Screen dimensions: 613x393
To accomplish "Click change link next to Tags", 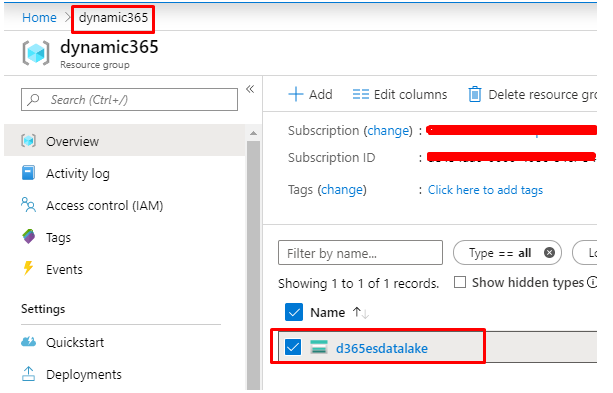I will (x=342, y=190).
